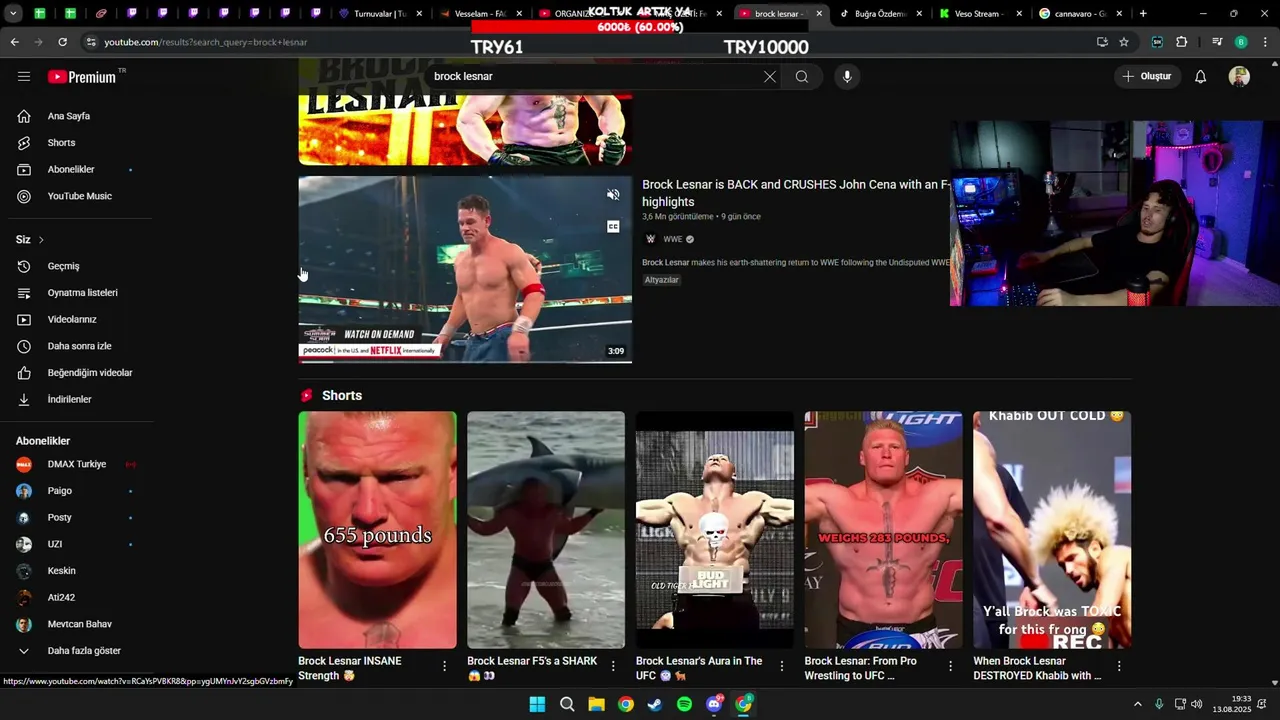Expand the Siz section chevron

(41, 240)
